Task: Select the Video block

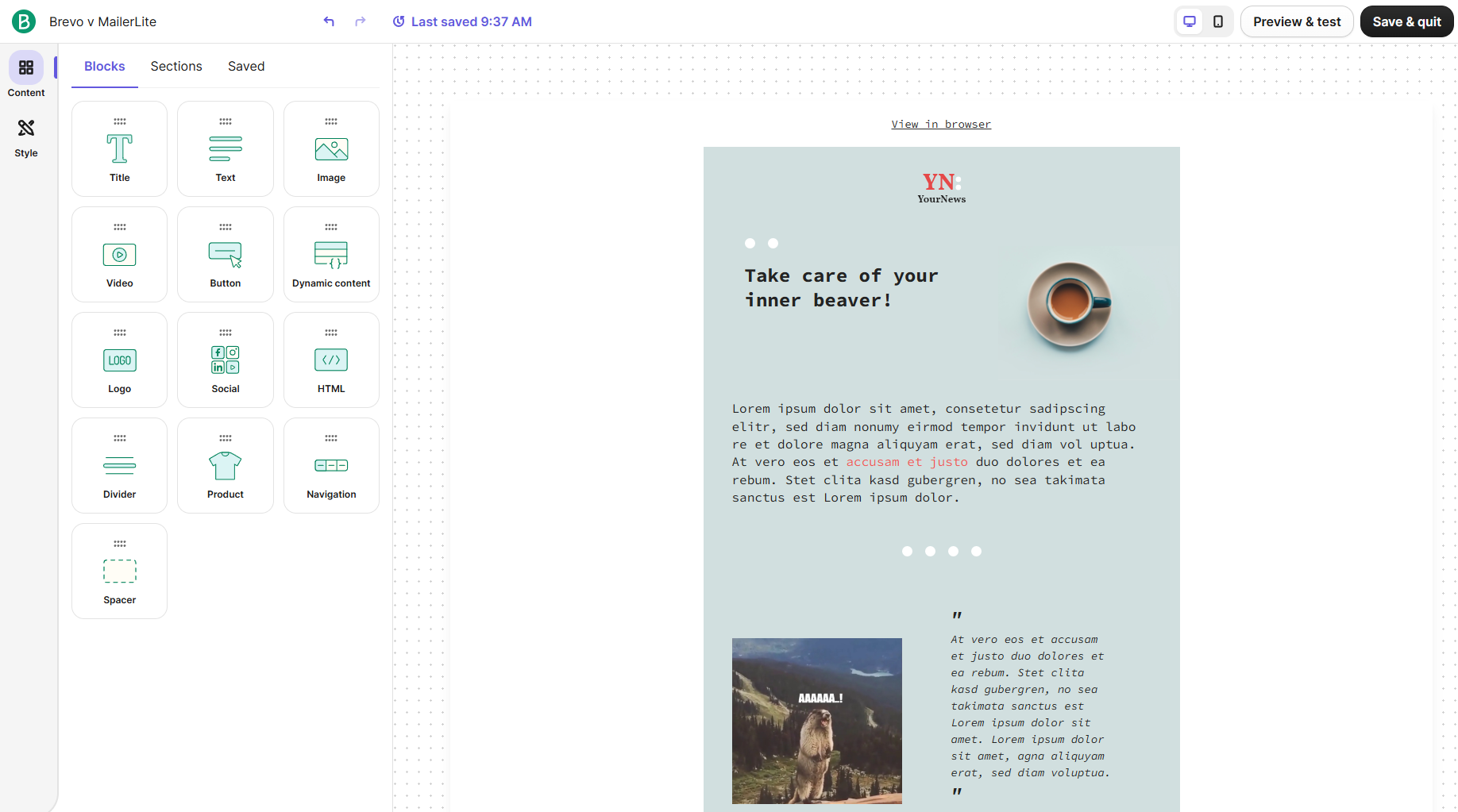Action: [119, 254]
